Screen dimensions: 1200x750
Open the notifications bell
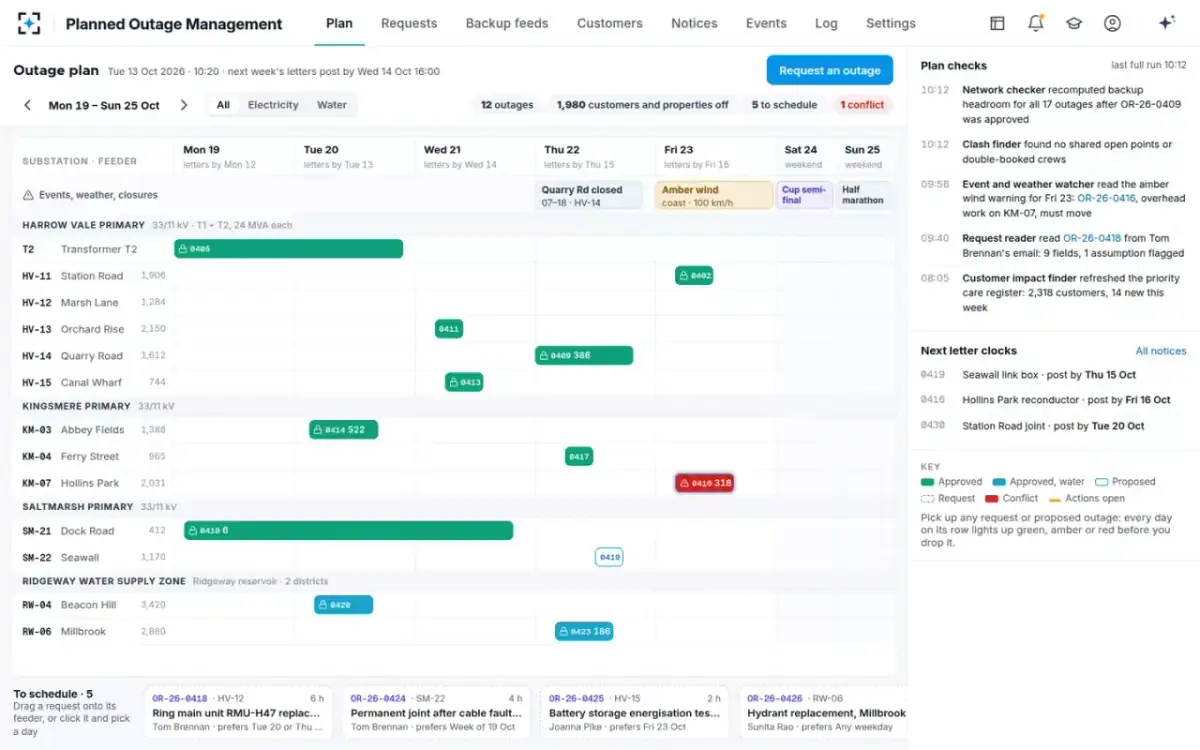(1036, 23)
